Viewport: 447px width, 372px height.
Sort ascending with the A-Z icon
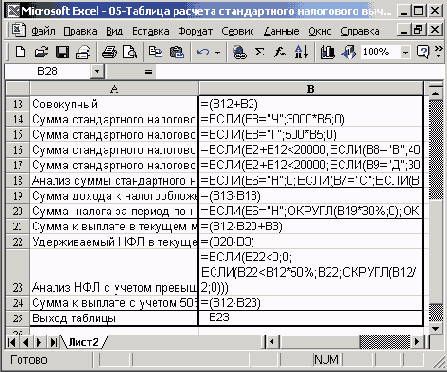(x=301, y=52)
